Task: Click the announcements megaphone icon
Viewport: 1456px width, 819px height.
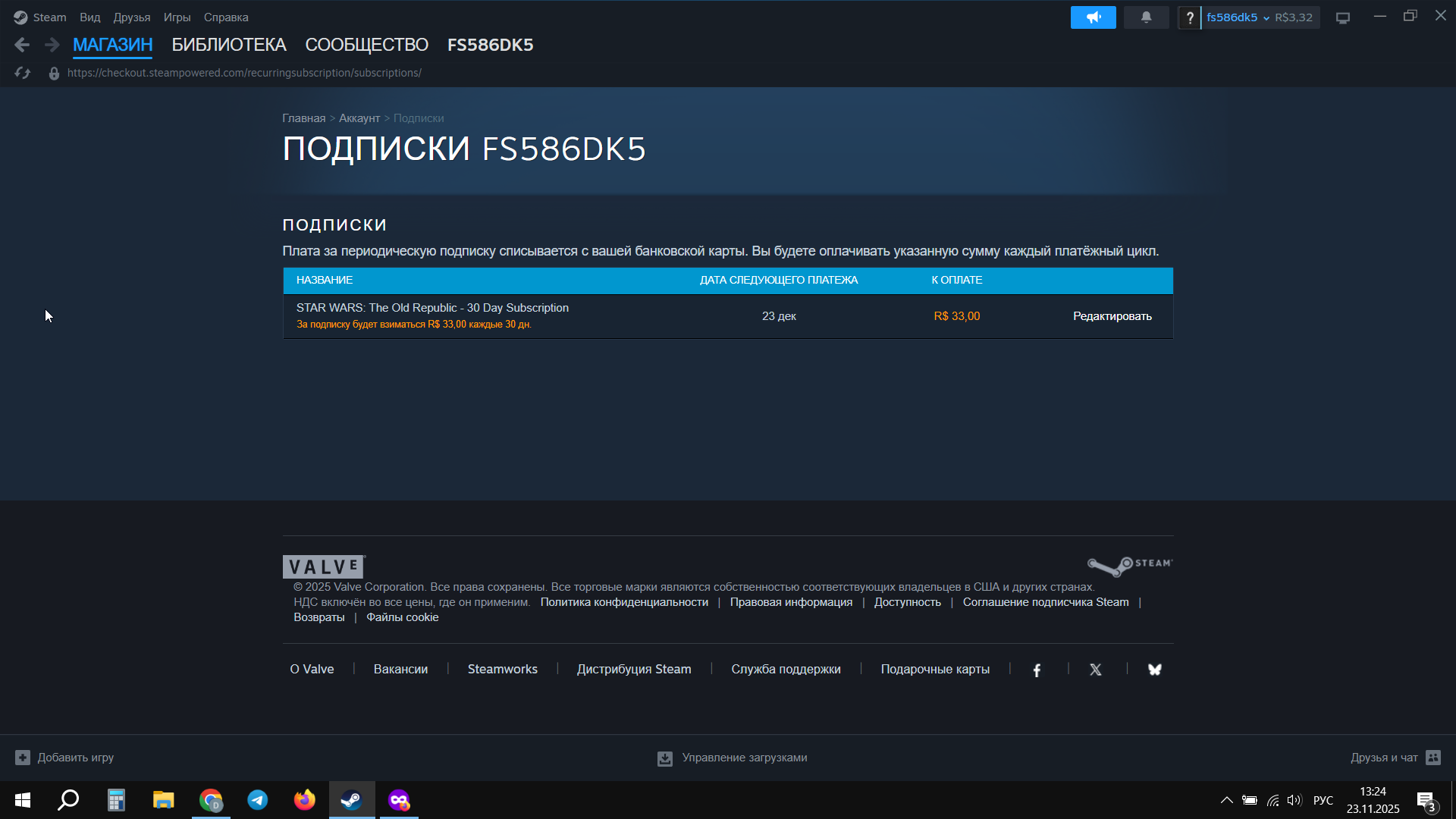Action: pyautogui.click(x=1093, y=17)
